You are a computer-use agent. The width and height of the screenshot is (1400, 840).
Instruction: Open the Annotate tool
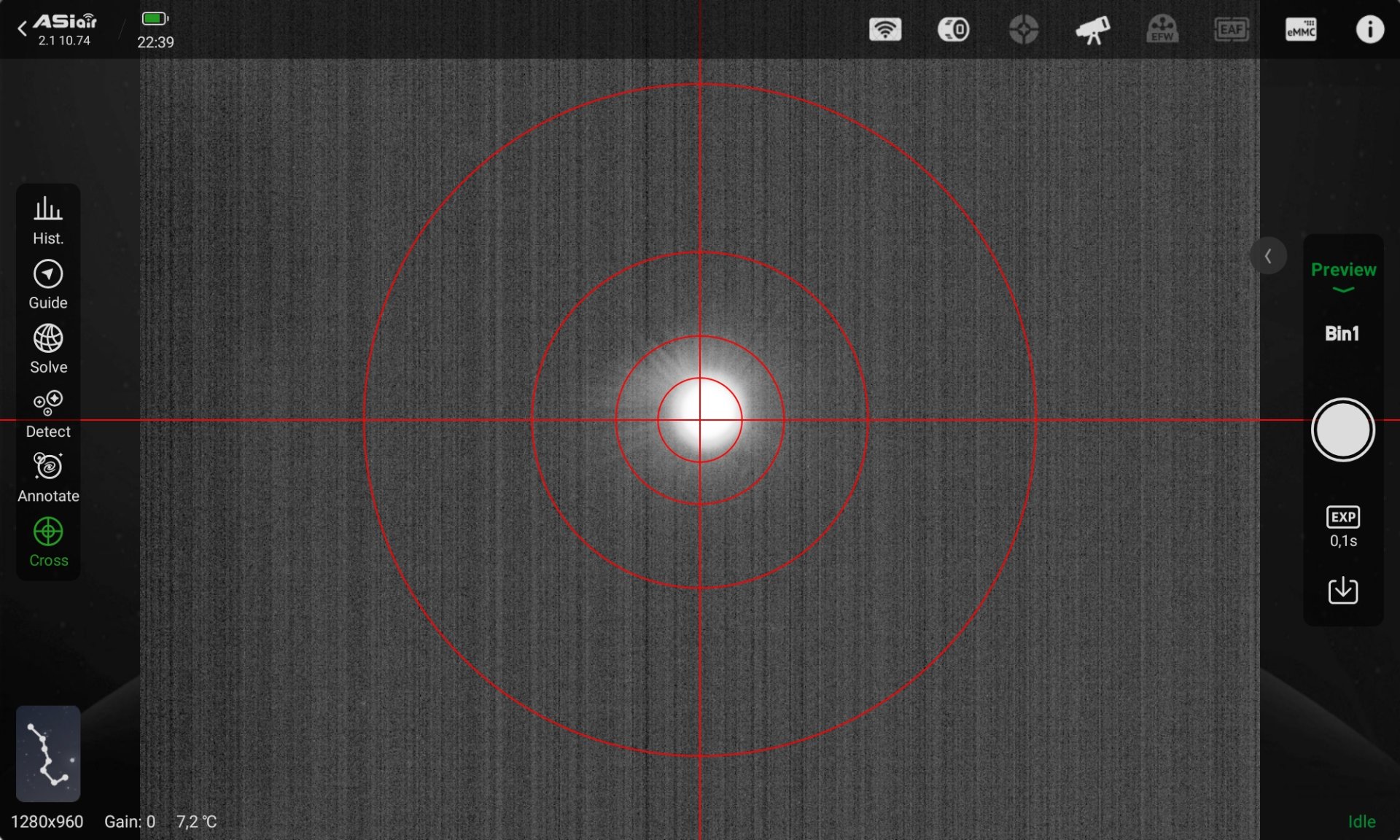48,478
